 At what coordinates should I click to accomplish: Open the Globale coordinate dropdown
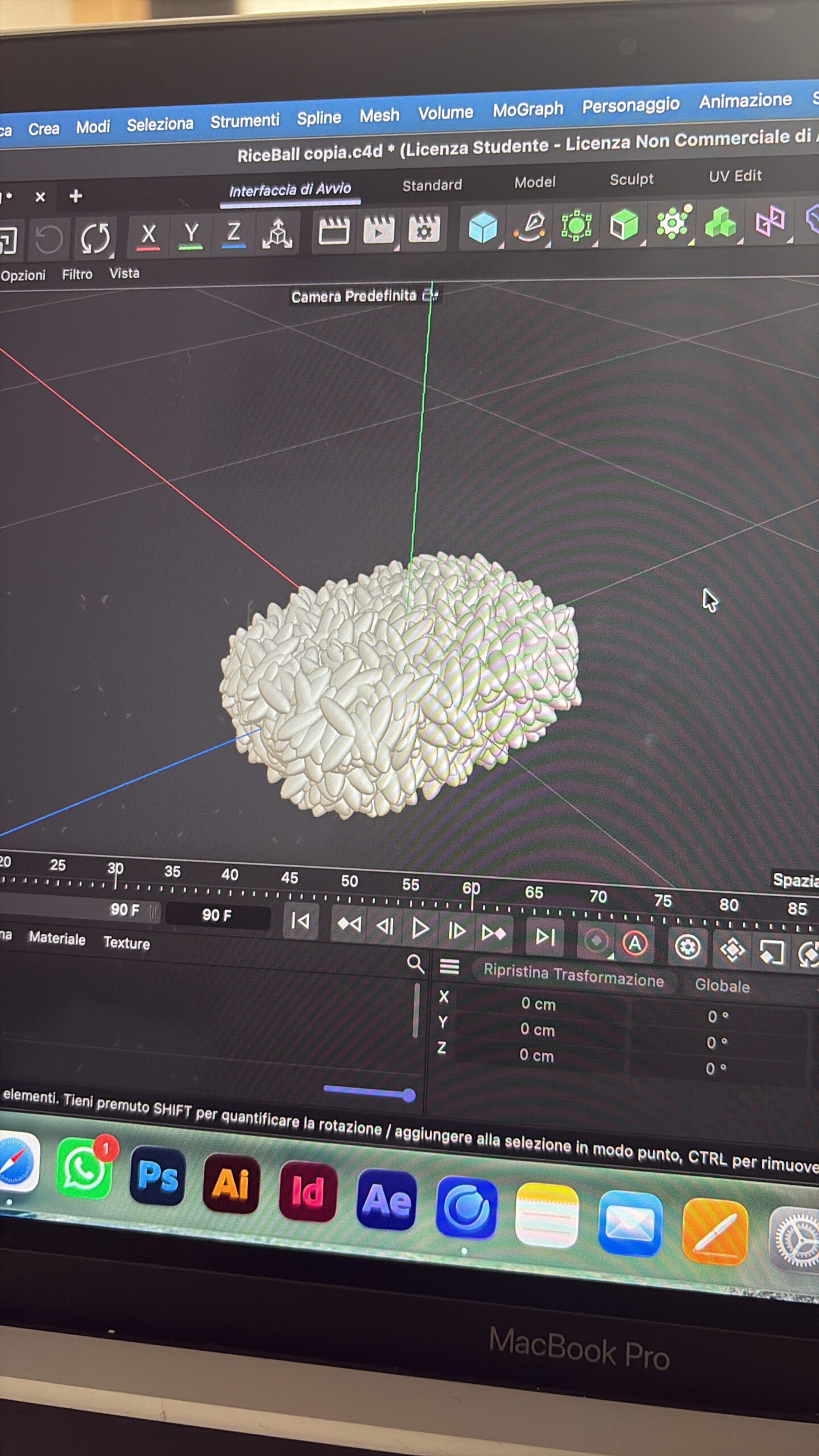(722, 986)
